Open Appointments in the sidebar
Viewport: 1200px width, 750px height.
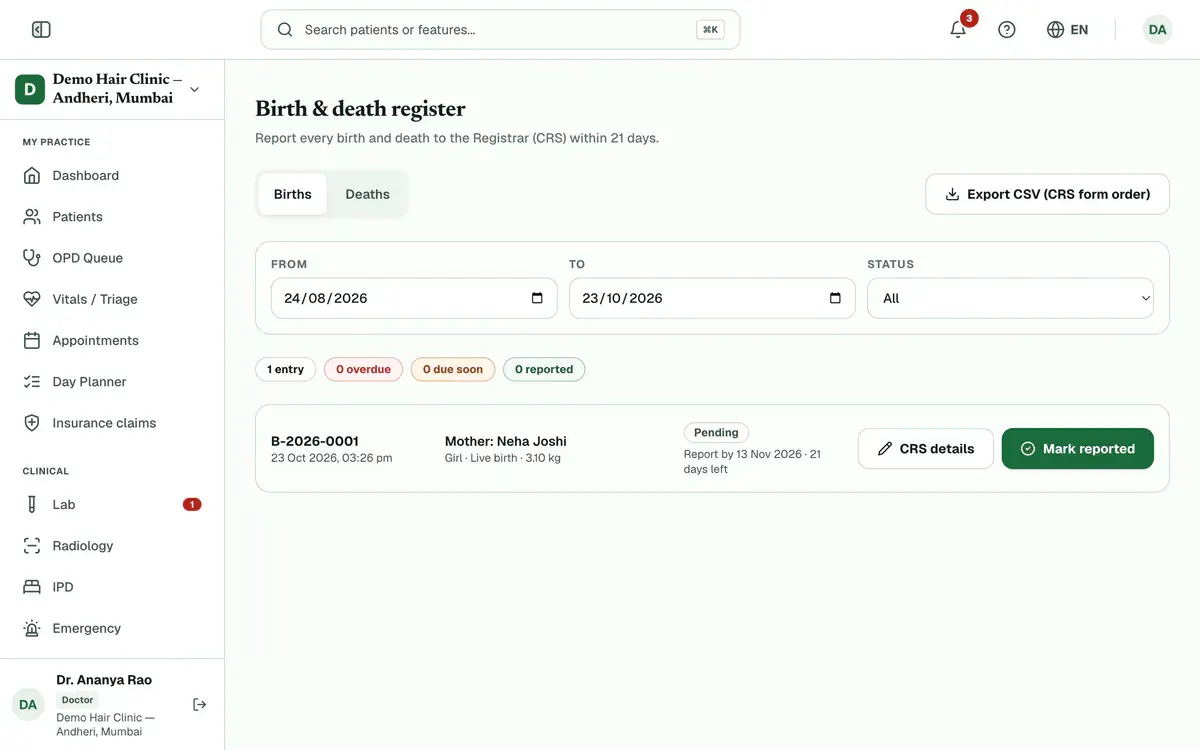coord(112,340)
